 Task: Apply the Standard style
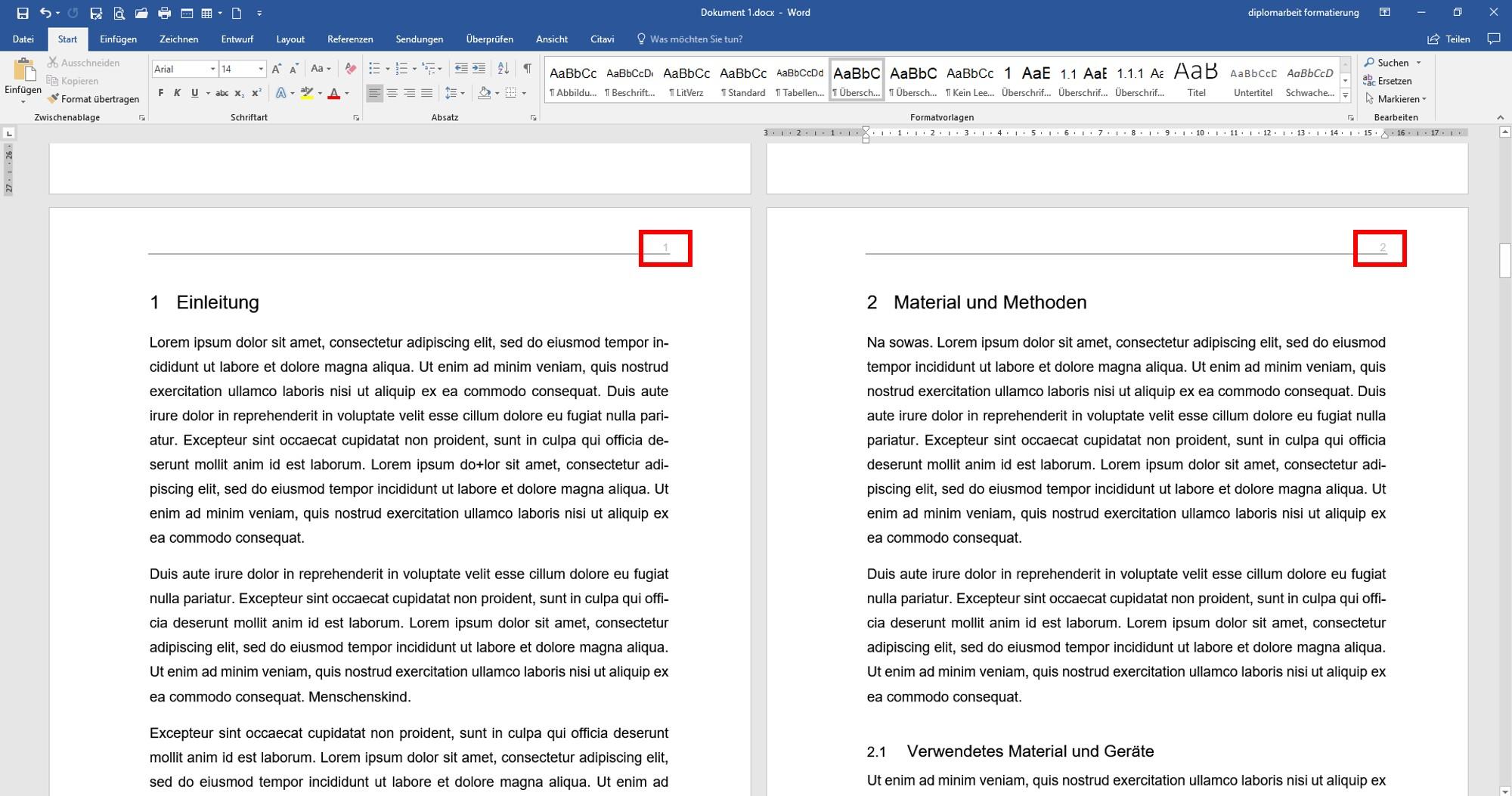click(743, 79)
